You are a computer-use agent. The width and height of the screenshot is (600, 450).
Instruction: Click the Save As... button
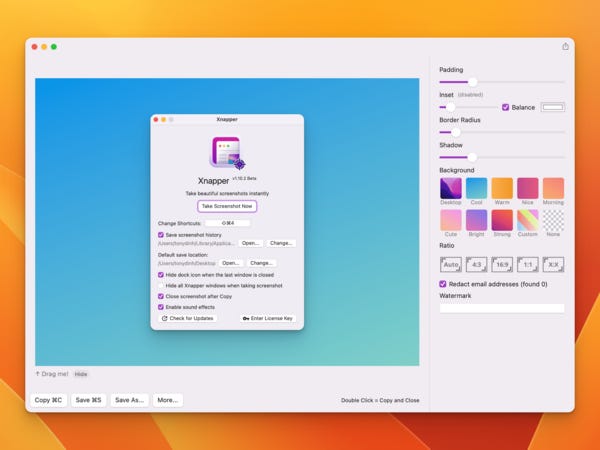pos(129,400)
